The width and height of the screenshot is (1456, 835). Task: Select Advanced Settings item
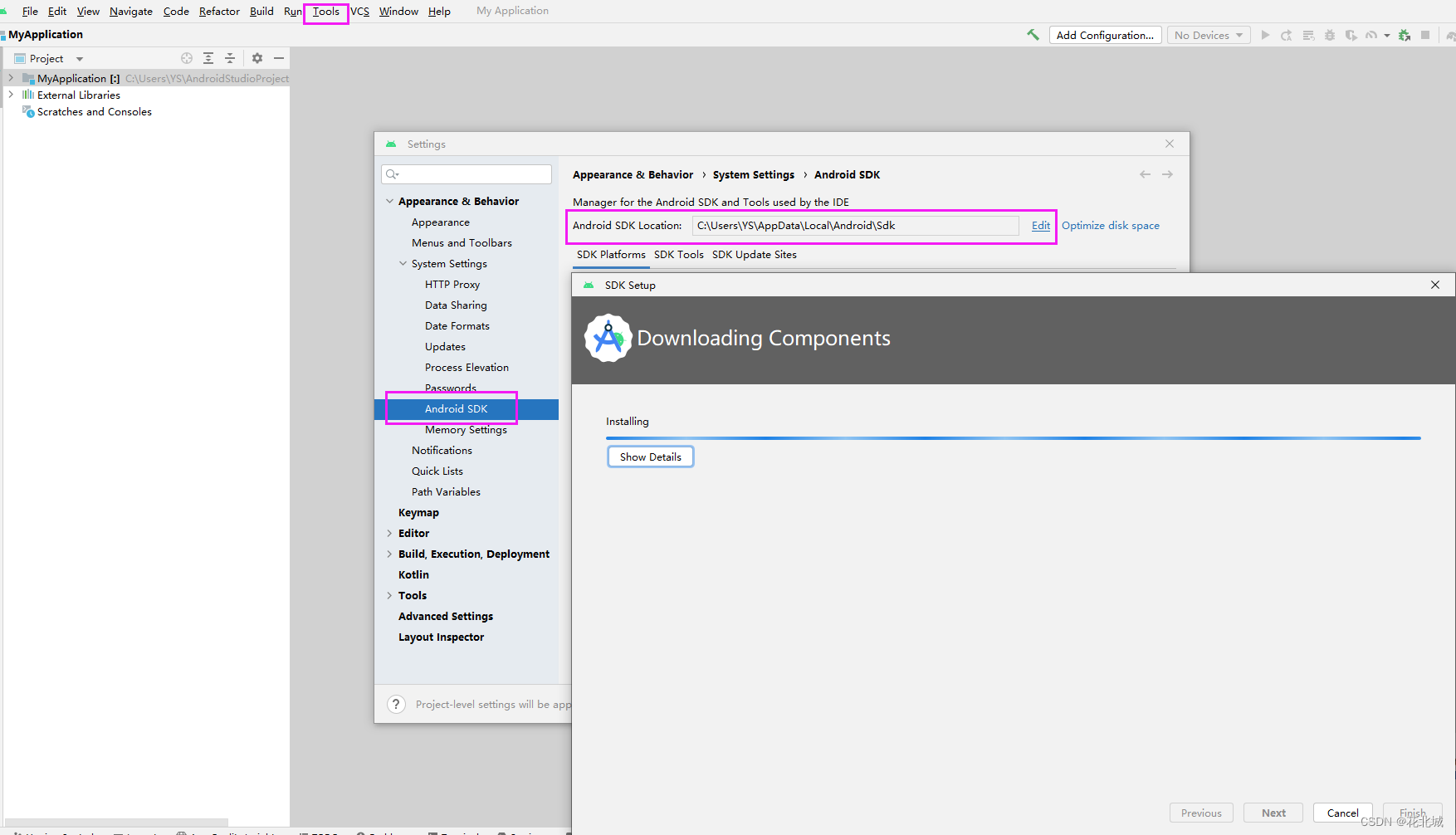[x=446, y=617]
